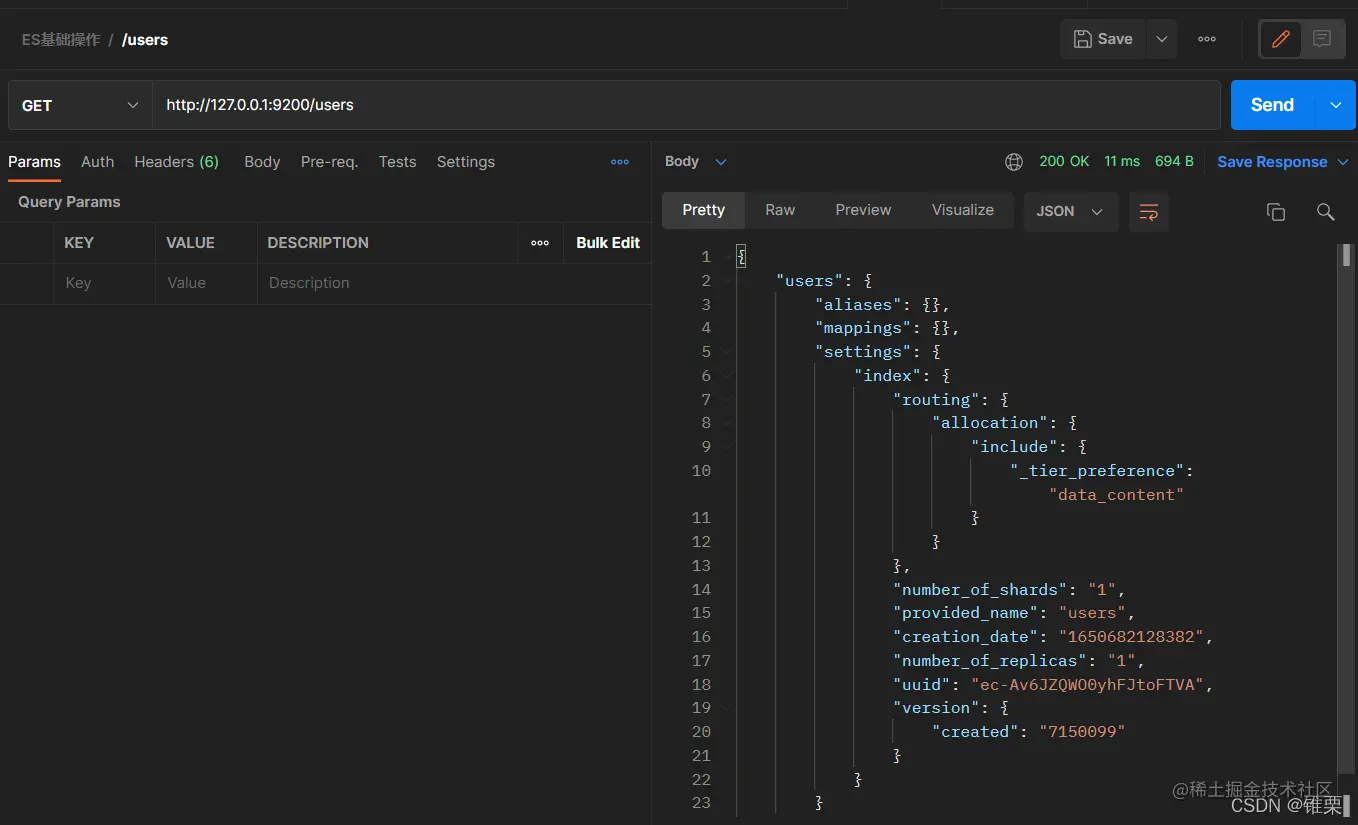Collapse the "users" object on line 2
This screenshot has width=1358, height=825.
pos(727,281)
